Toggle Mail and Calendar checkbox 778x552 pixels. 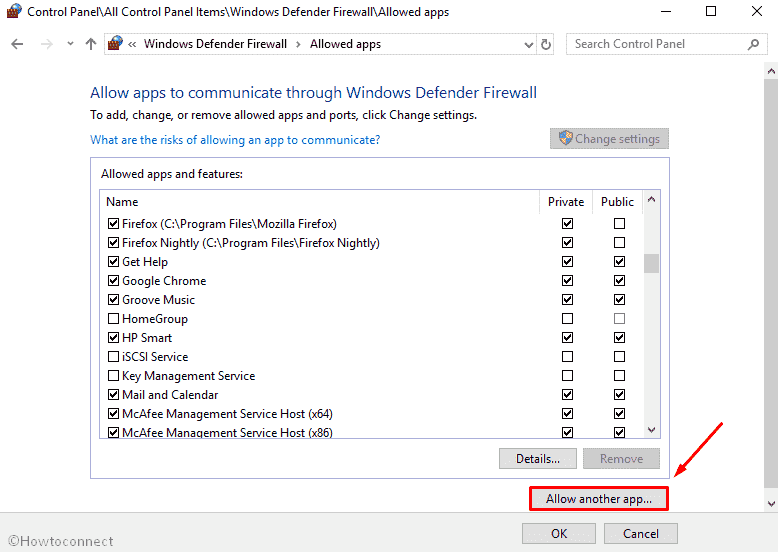tap(114, 395)
